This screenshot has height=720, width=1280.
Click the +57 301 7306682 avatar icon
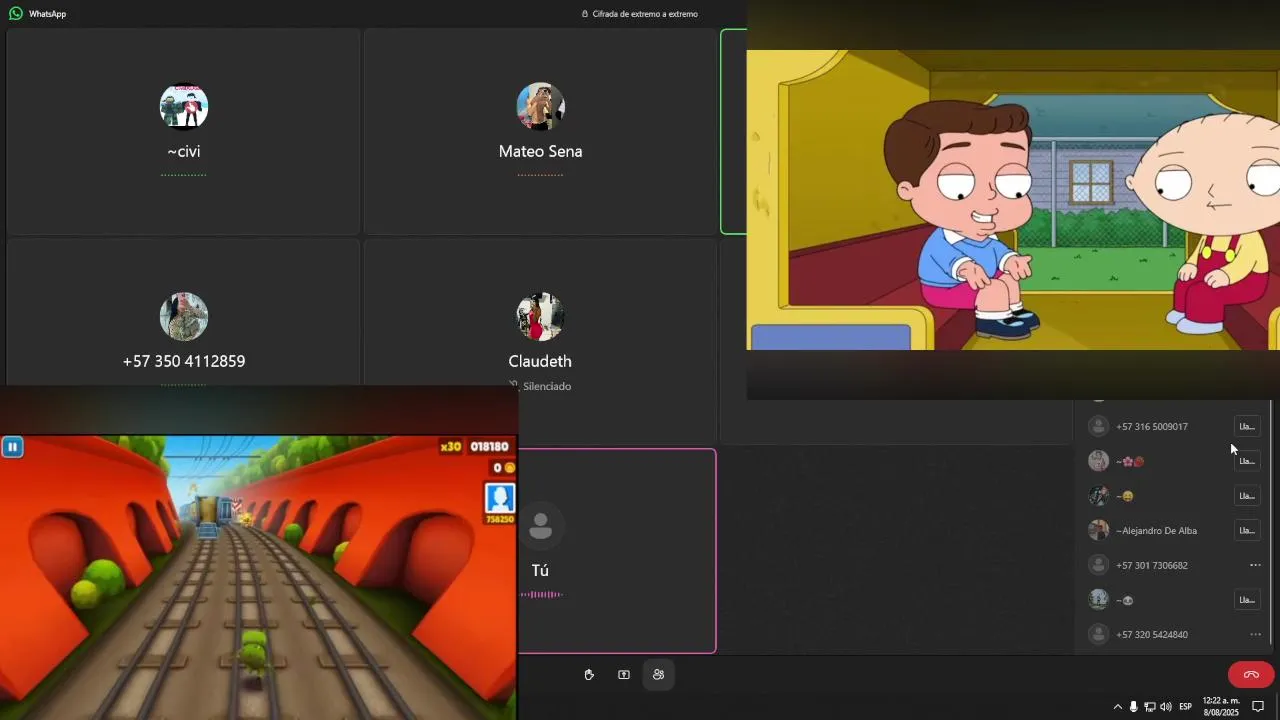point(1099,565)
